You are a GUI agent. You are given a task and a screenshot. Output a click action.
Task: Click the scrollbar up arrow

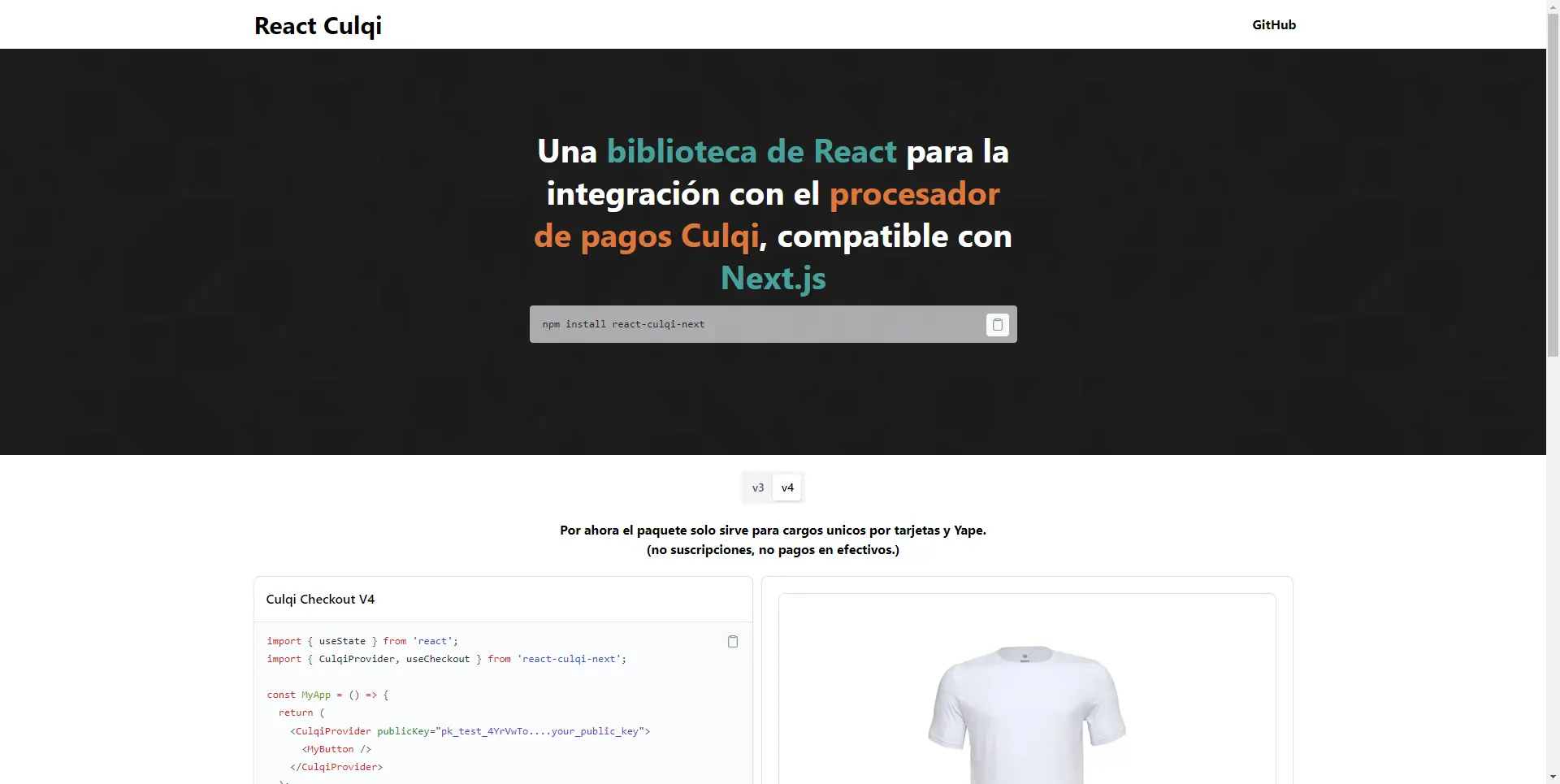point(1553,6)
